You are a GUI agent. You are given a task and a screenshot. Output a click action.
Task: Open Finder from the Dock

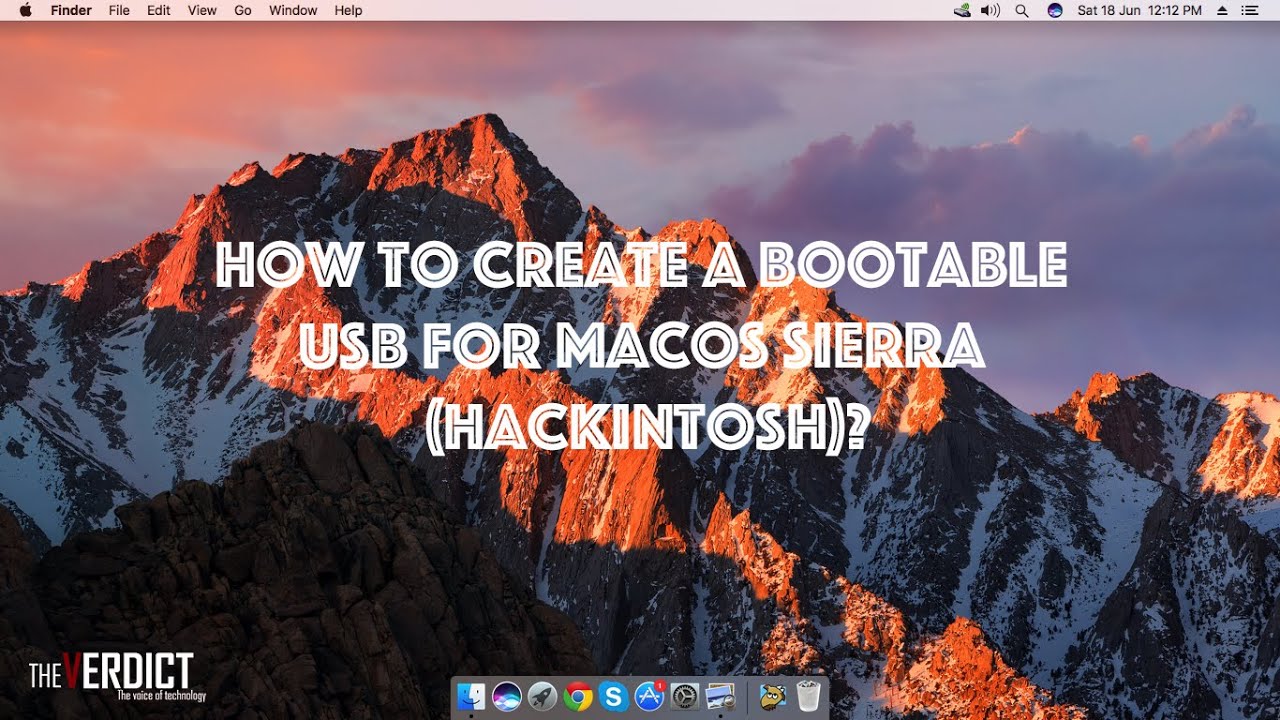click(x=471, y=696)
